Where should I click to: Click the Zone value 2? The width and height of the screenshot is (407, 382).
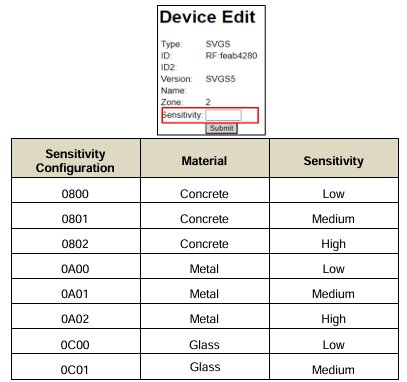click(x=208, y=102)
